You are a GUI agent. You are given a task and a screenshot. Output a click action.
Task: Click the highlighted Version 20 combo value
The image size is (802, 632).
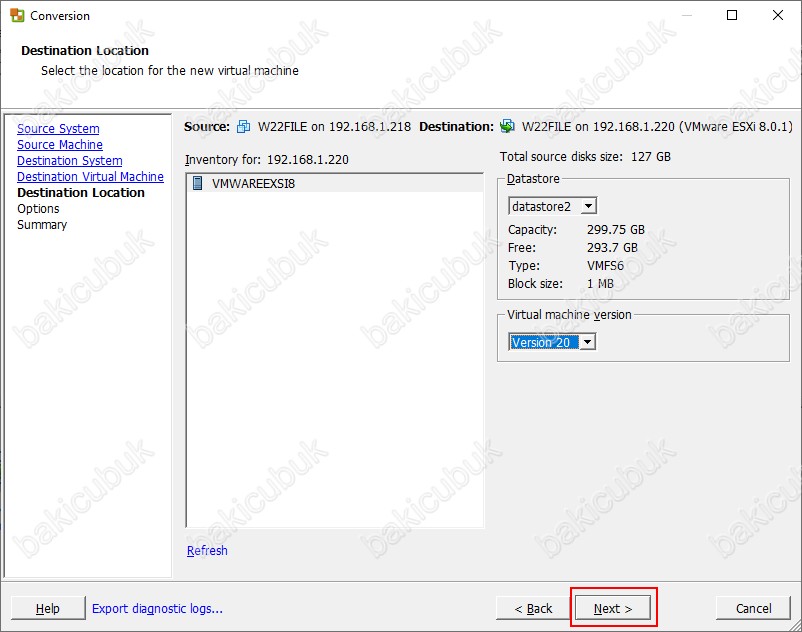[x=544, y=342]
